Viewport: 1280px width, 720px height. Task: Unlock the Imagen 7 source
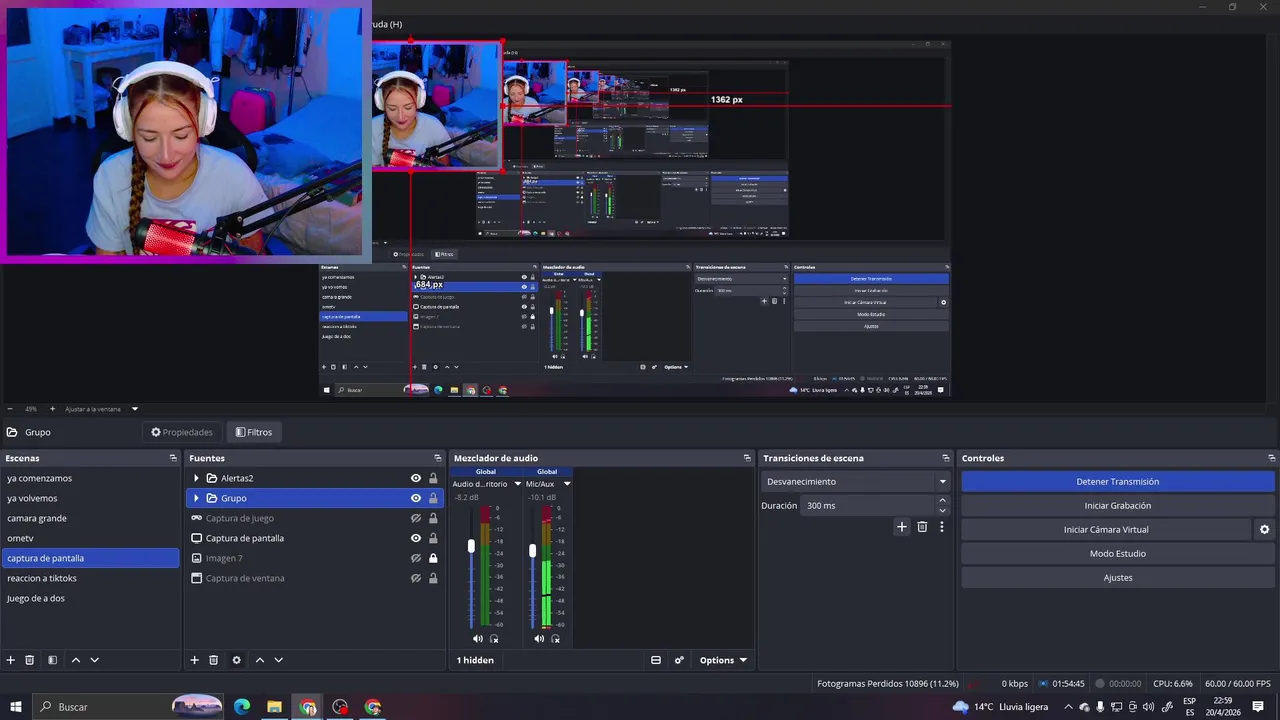coord(433,558)
